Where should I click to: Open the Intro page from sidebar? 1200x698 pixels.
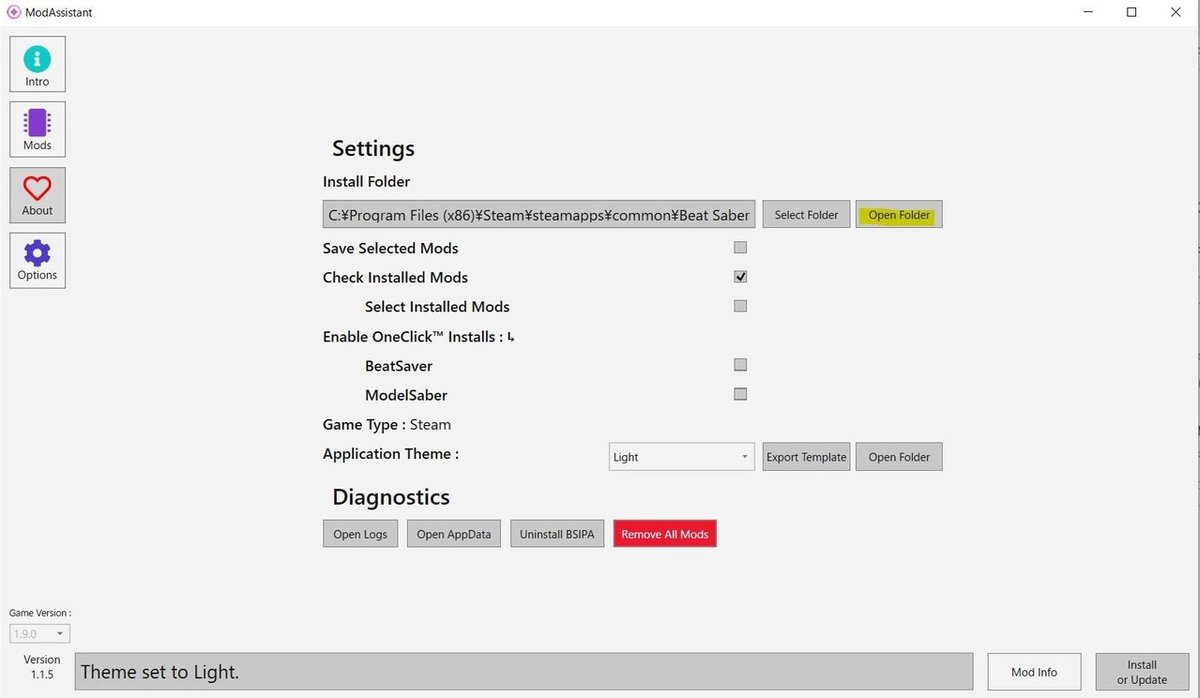(x=37, y=64)
